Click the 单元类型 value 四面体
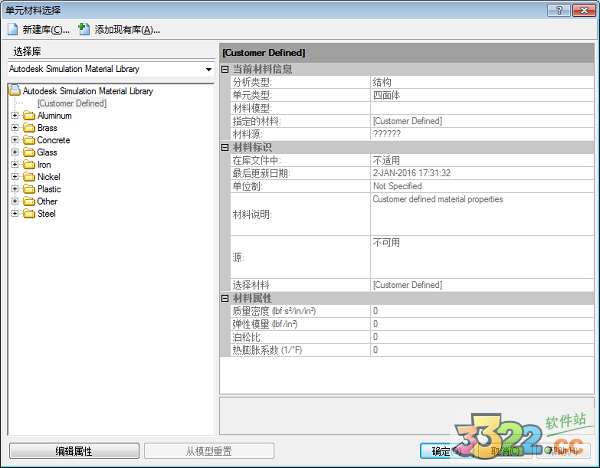The width and height of the screenshot is (600, 468). pyautogui.click(x=386, y=95)
